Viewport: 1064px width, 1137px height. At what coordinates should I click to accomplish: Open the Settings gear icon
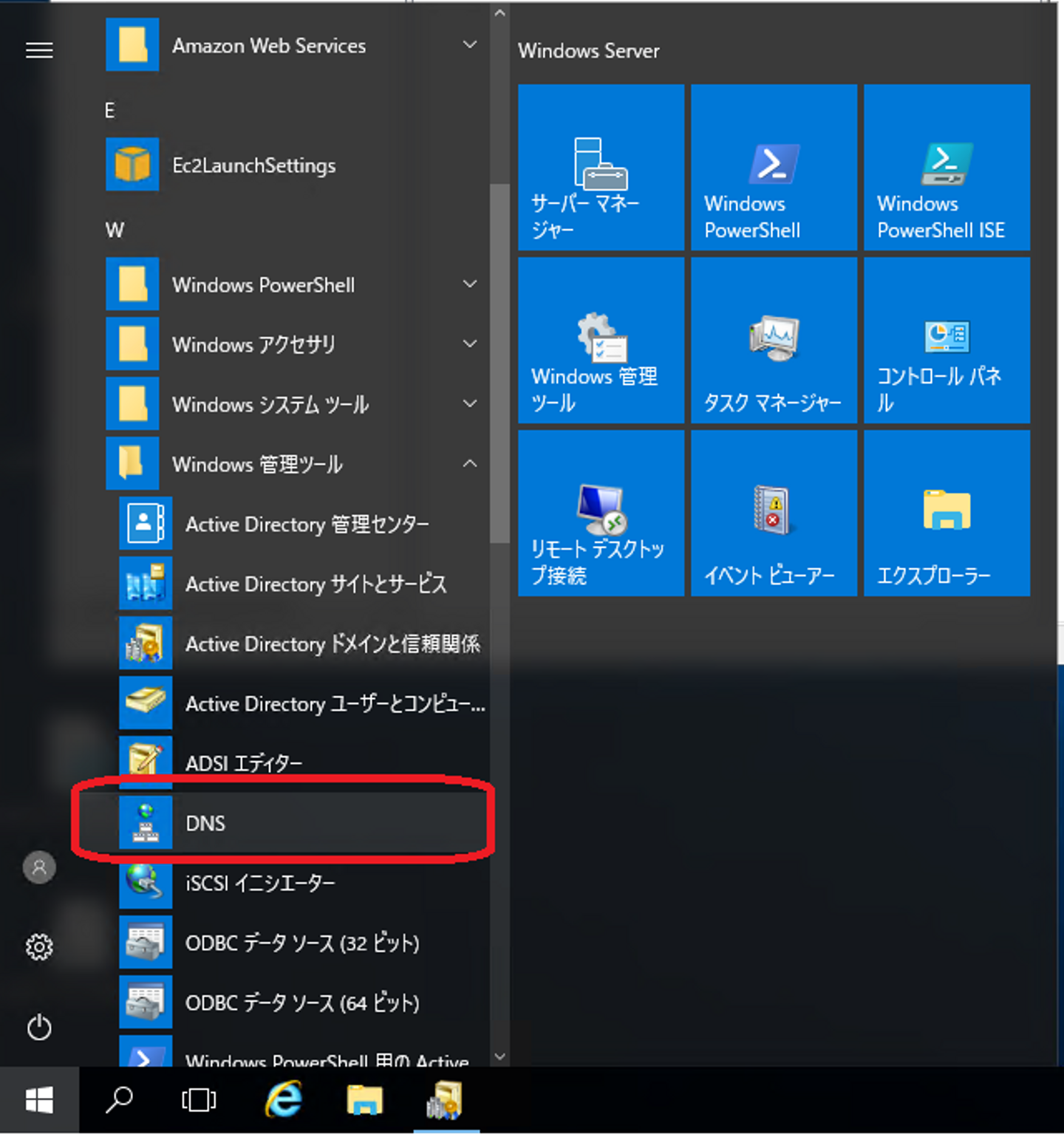pyautogui.click(x=39, y=946)
